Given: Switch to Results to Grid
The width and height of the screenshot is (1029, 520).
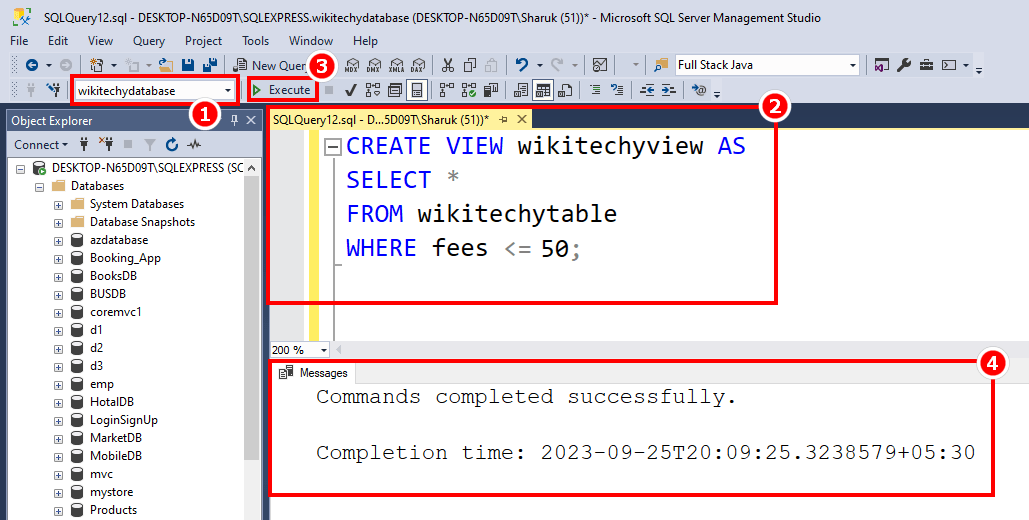Looking at the screenshot, I should click(x=543, y=90).
